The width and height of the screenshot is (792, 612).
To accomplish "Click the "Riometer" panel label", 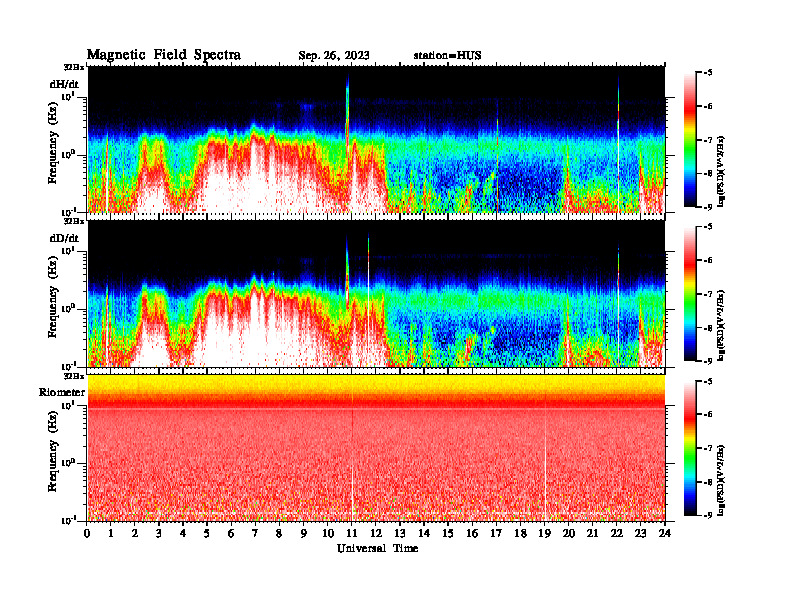I will (x=62, y=392).
